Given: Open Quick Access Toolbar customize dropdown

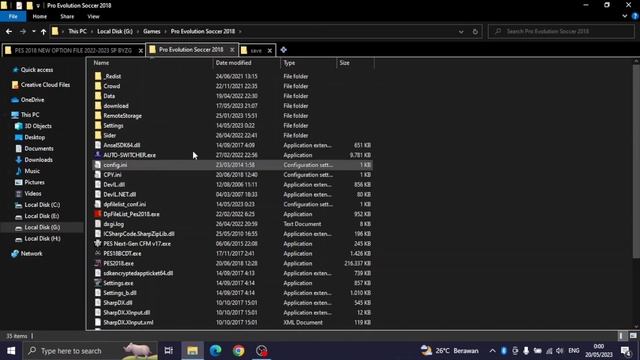Looking at the screenshot, I should 38,6.
